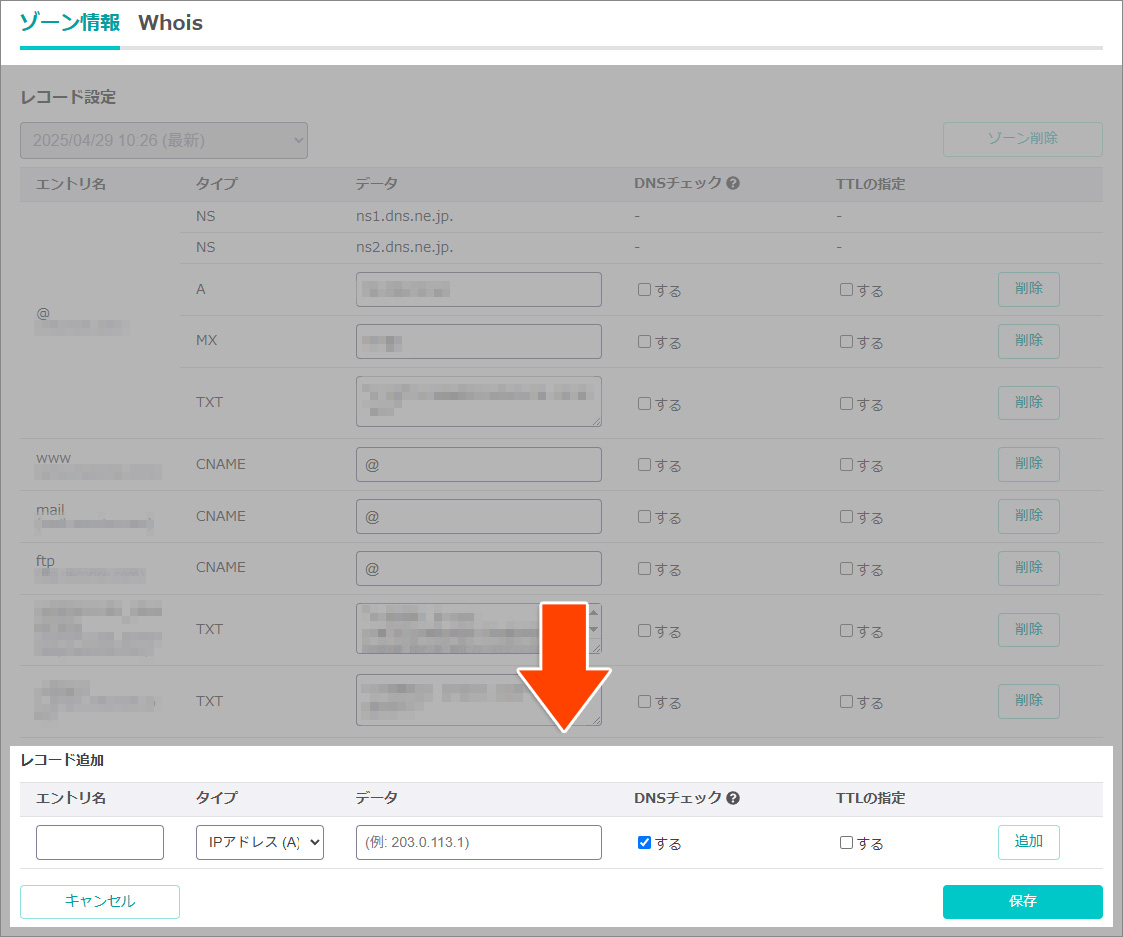Select the ns2.dns.ne.jp. text
Screen dimensions: 1123x937
(x=405, y=247)
